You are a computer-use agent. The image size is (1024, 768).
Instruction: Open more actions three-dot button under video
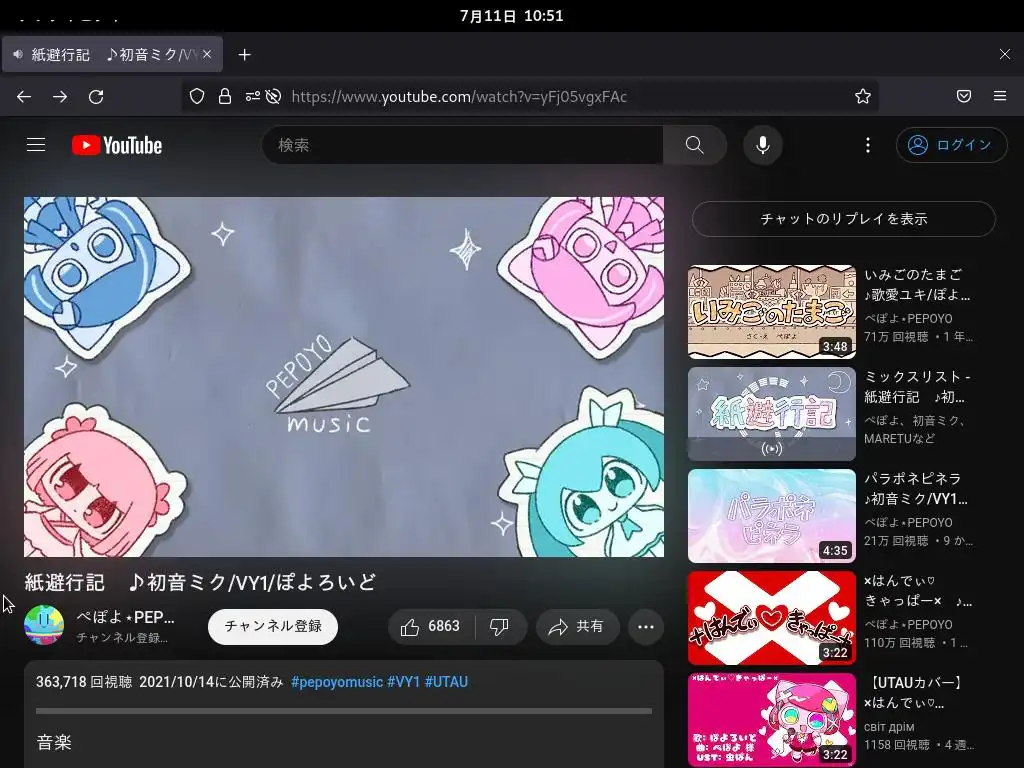646,626
